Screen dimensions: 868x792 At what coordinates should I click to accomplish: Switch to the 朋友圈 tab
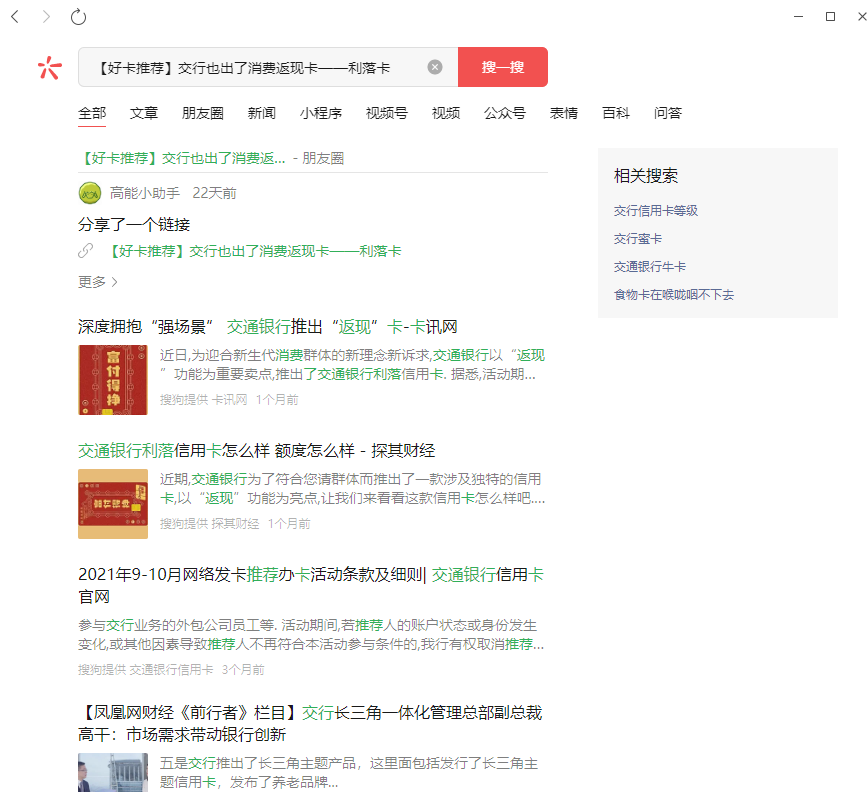(x=203, y=113)
